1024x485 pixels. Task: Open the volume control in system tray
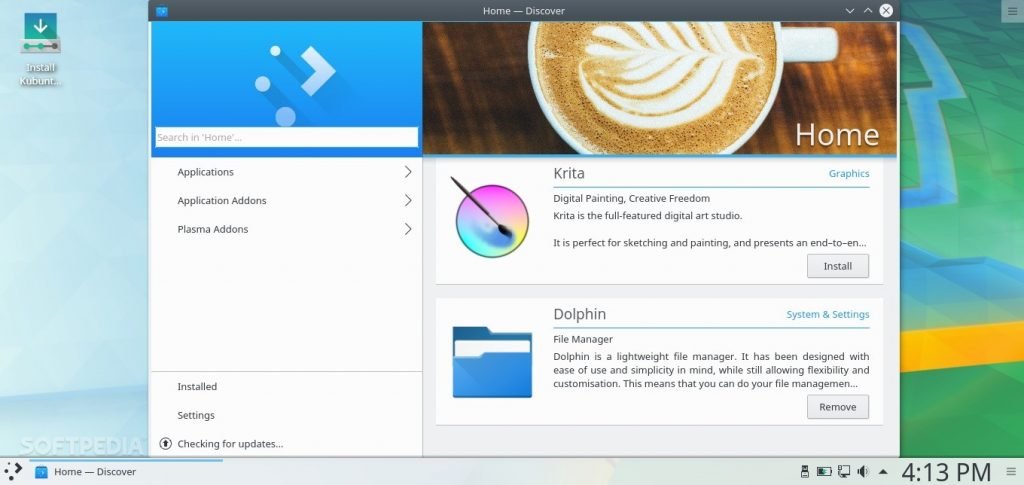[863, 471]
